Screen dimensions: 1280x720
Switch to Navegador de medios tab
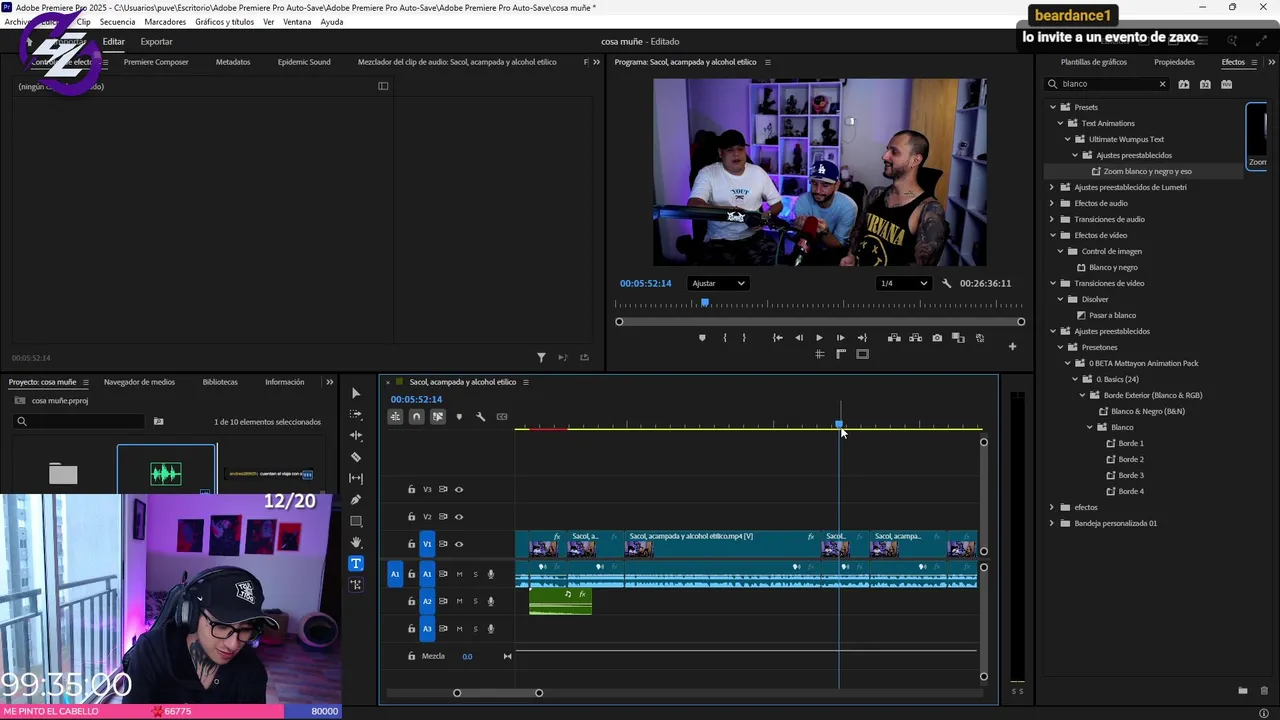[x=139, y=382]
